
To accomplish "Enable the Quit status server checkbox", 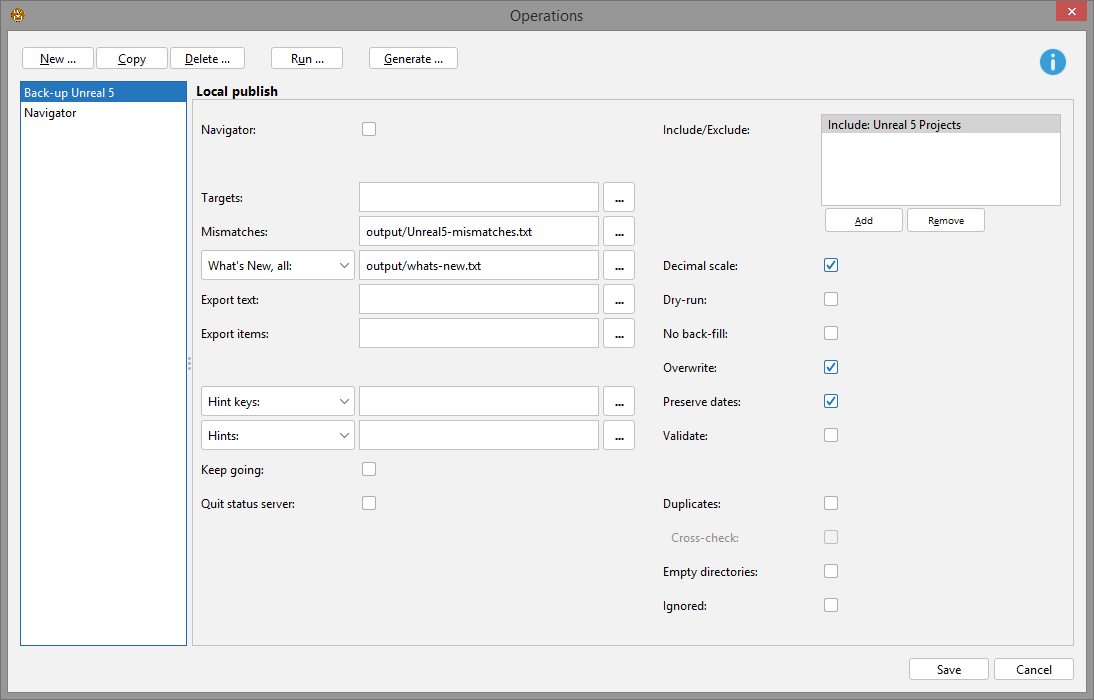I will point(369,503).
